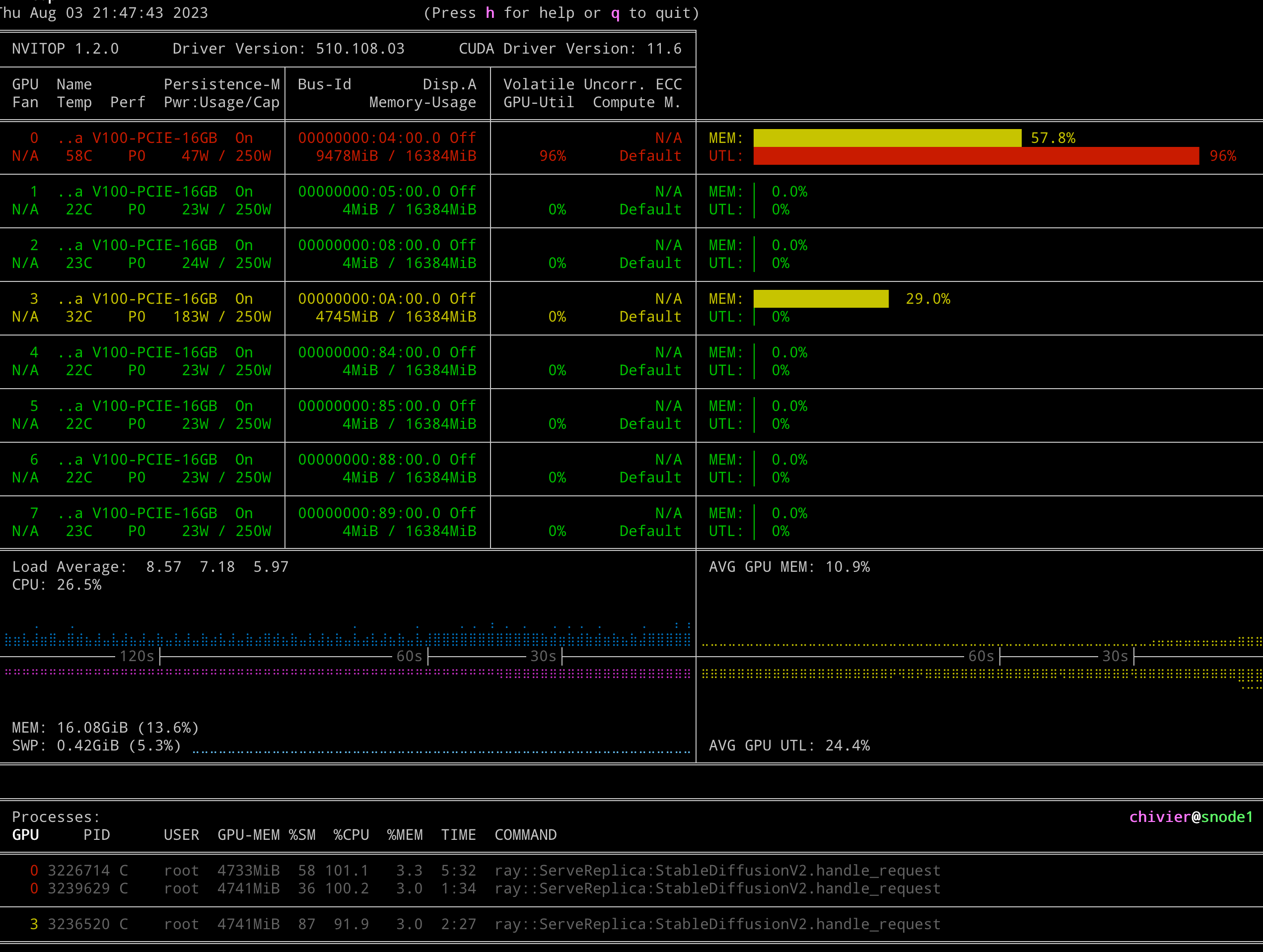
Task: Click the 60s marker on CPU history graph
Action: click(410, 656)
